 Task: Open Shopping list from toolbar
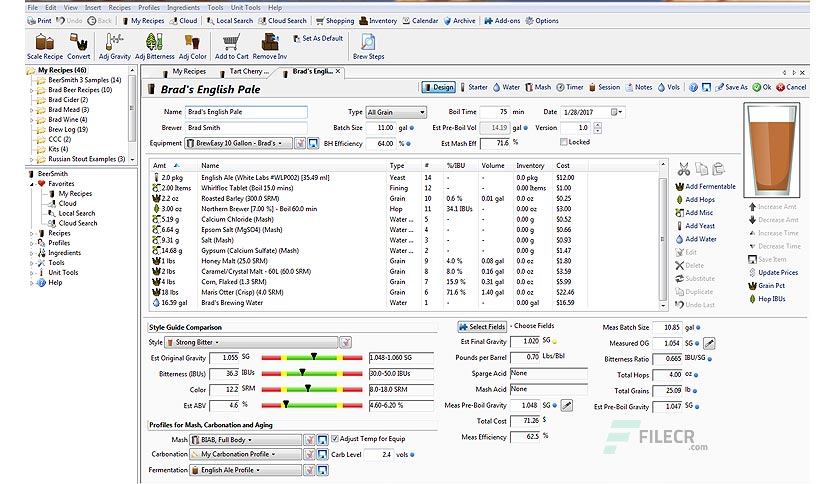click(335, 21)
